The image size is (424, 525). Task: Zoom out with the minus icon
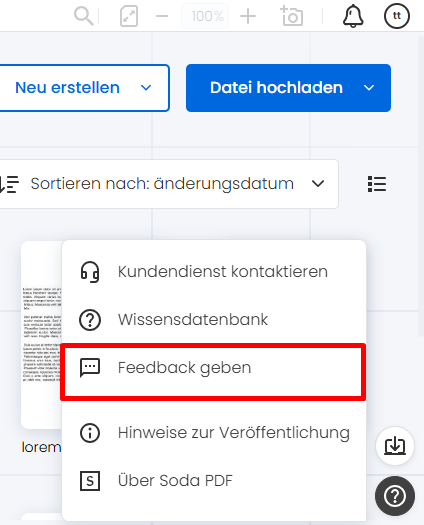pyautogui.click(x=162, y=16)
